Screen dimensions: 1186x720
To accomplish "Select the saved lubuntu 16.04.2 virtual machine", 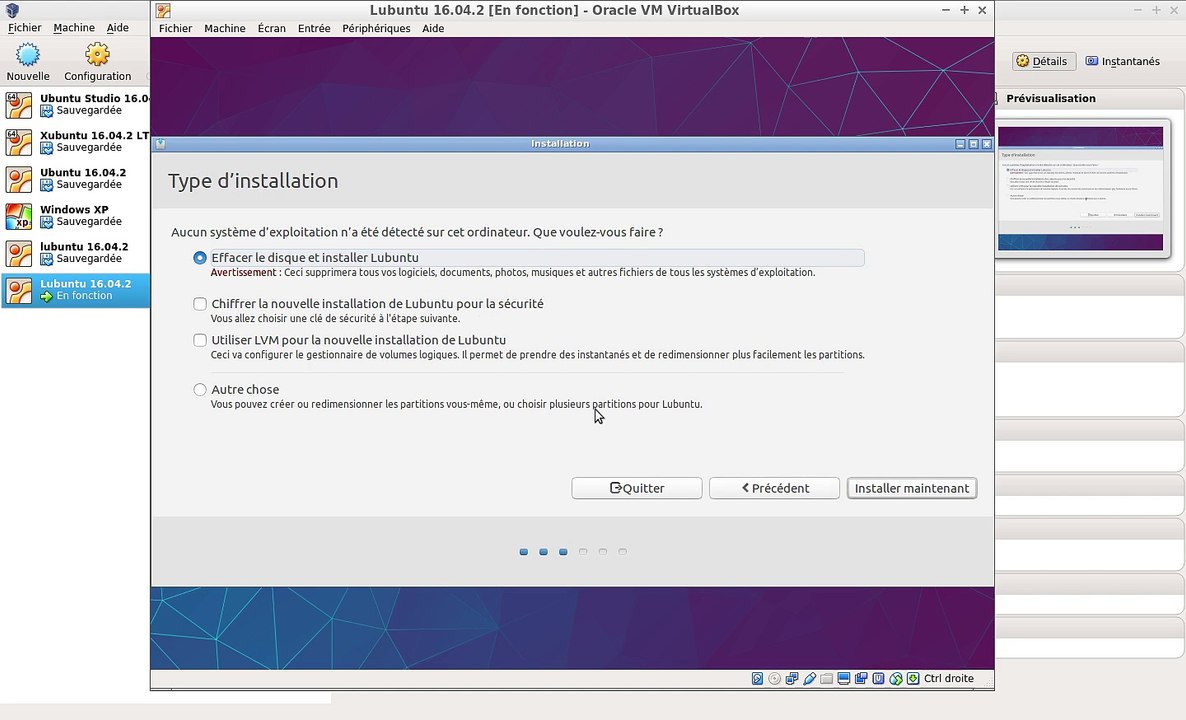I will (76, 253).
